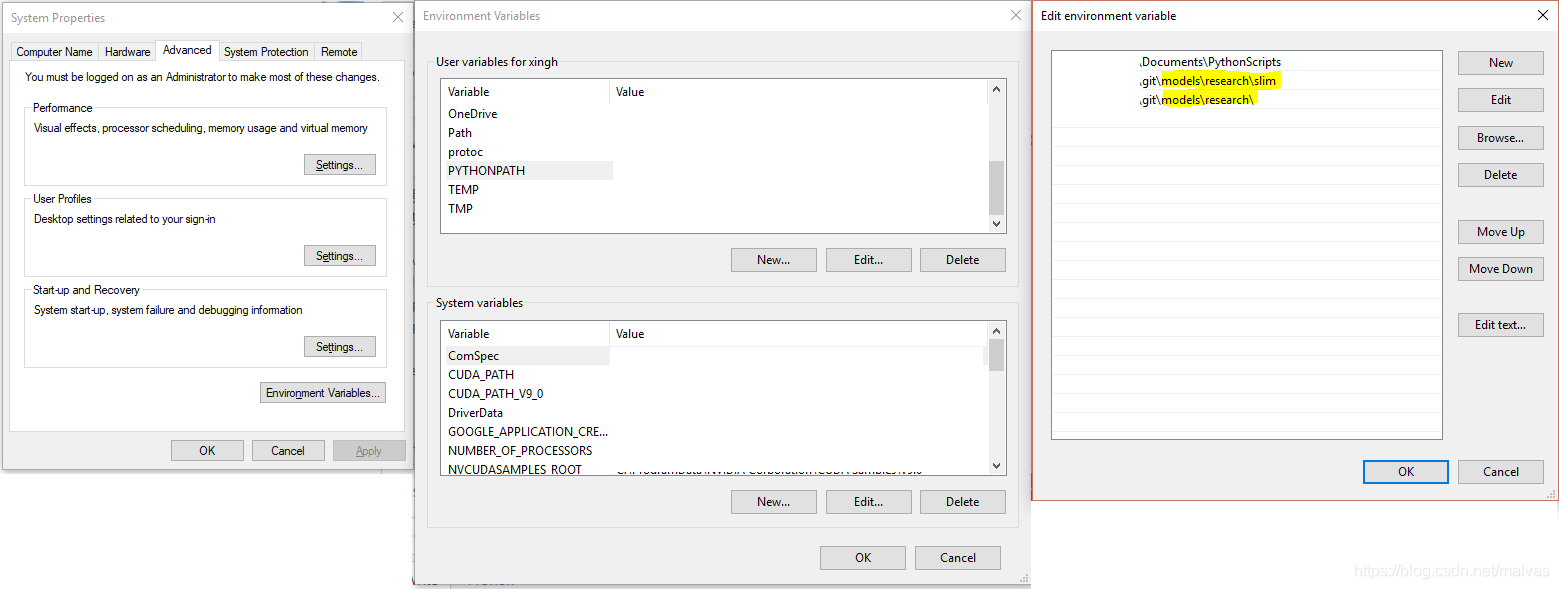Image resolution: width=1559 pixels, height=589 pixels.
Task: Click Edit under system variables
Action: [868, 501]
